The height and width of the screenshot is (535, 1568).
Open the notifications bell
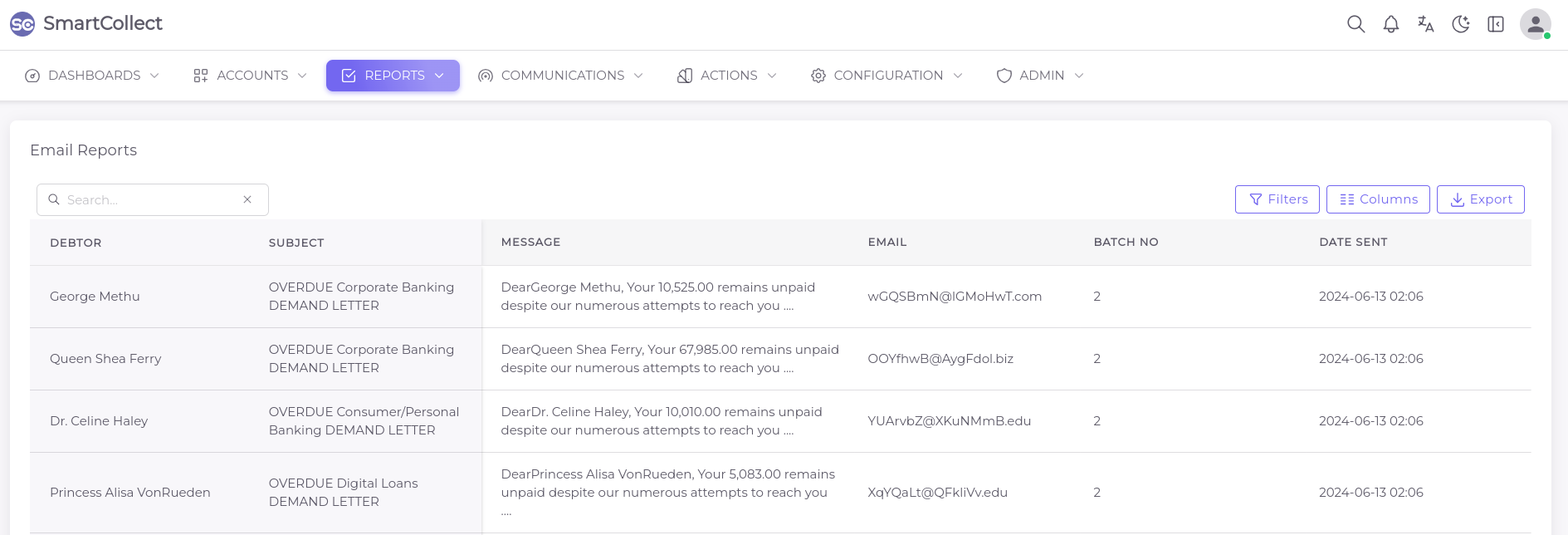[1390, 24]
